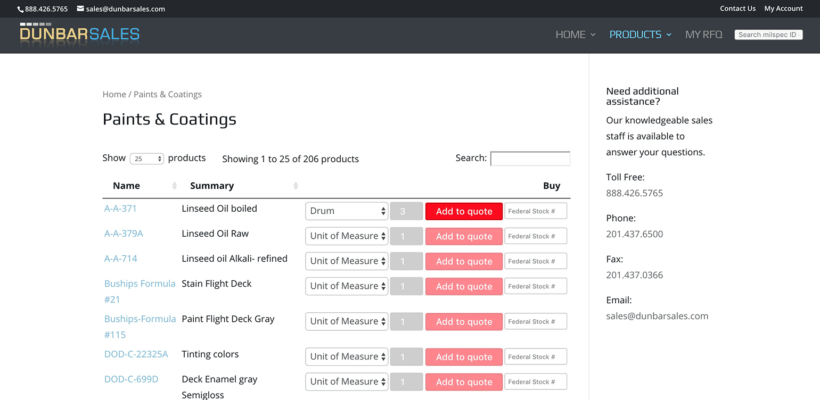Add A-A-714 to quote
The height and width of the screenshot is (400, 820).
pyautogui.click(x=464, y=261)
